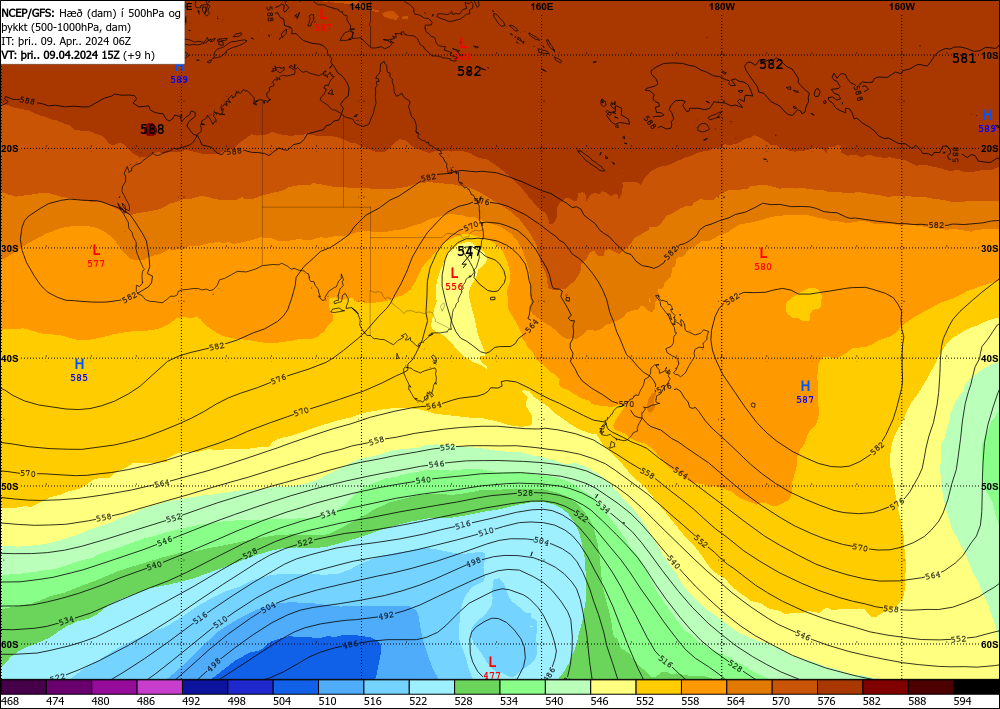Click the pale cyan 522–528 legend swatch
This screenshot has width=1000, height=709.
tap(432, 687)
